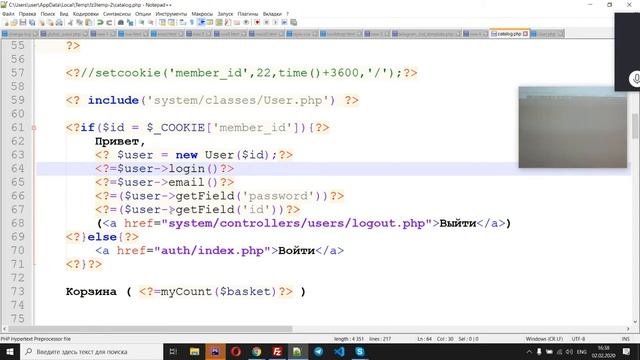The height and width of the screenshot is (360, 640).
Task: Open Task View on the taskbar
Action: pyautogui.click(x=173, y=352)
